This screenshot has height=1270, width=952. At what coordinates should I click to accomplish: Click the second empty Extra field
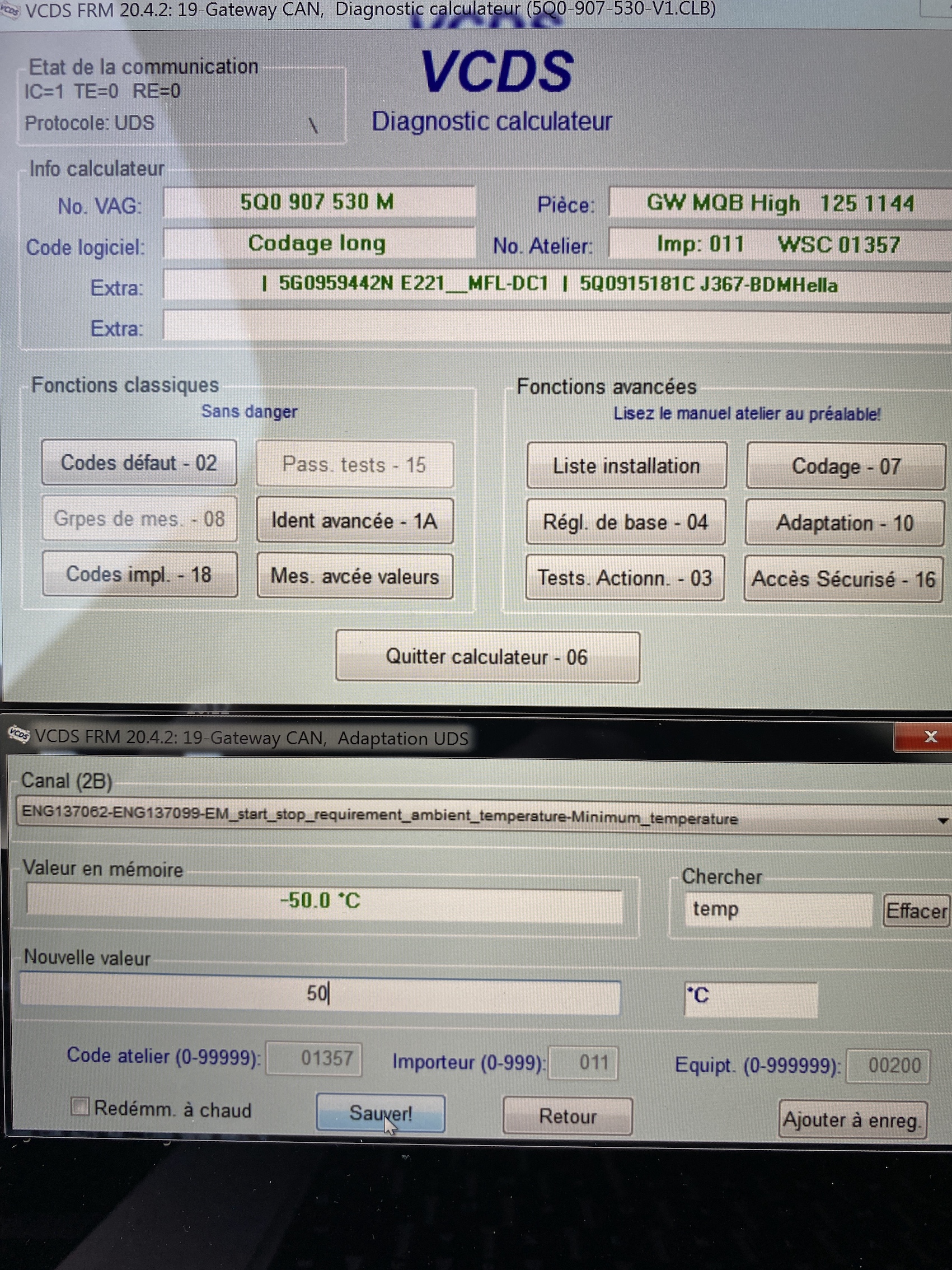click(x=557, y=327)
